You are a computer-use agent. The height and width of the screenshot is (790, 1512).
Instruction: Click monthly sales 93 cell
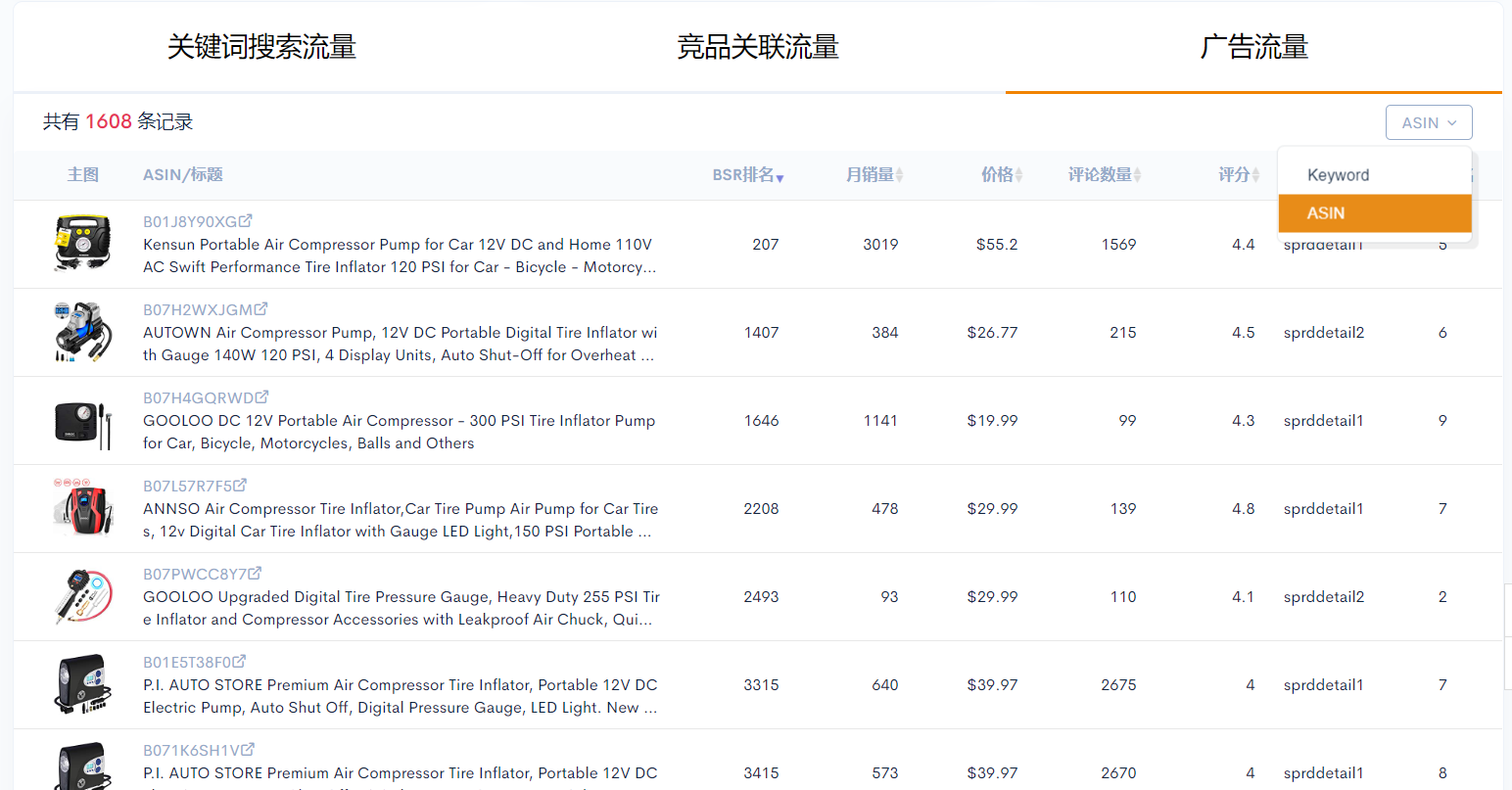pos(889,597)
